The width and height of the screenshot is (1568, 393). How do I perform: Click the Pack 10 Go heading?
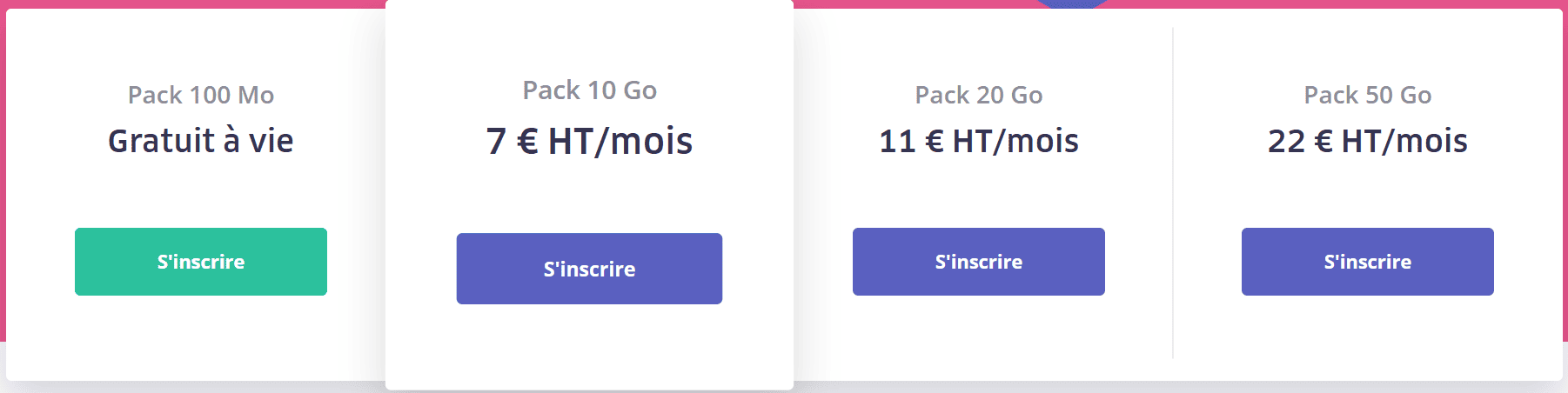click(589, 90)
